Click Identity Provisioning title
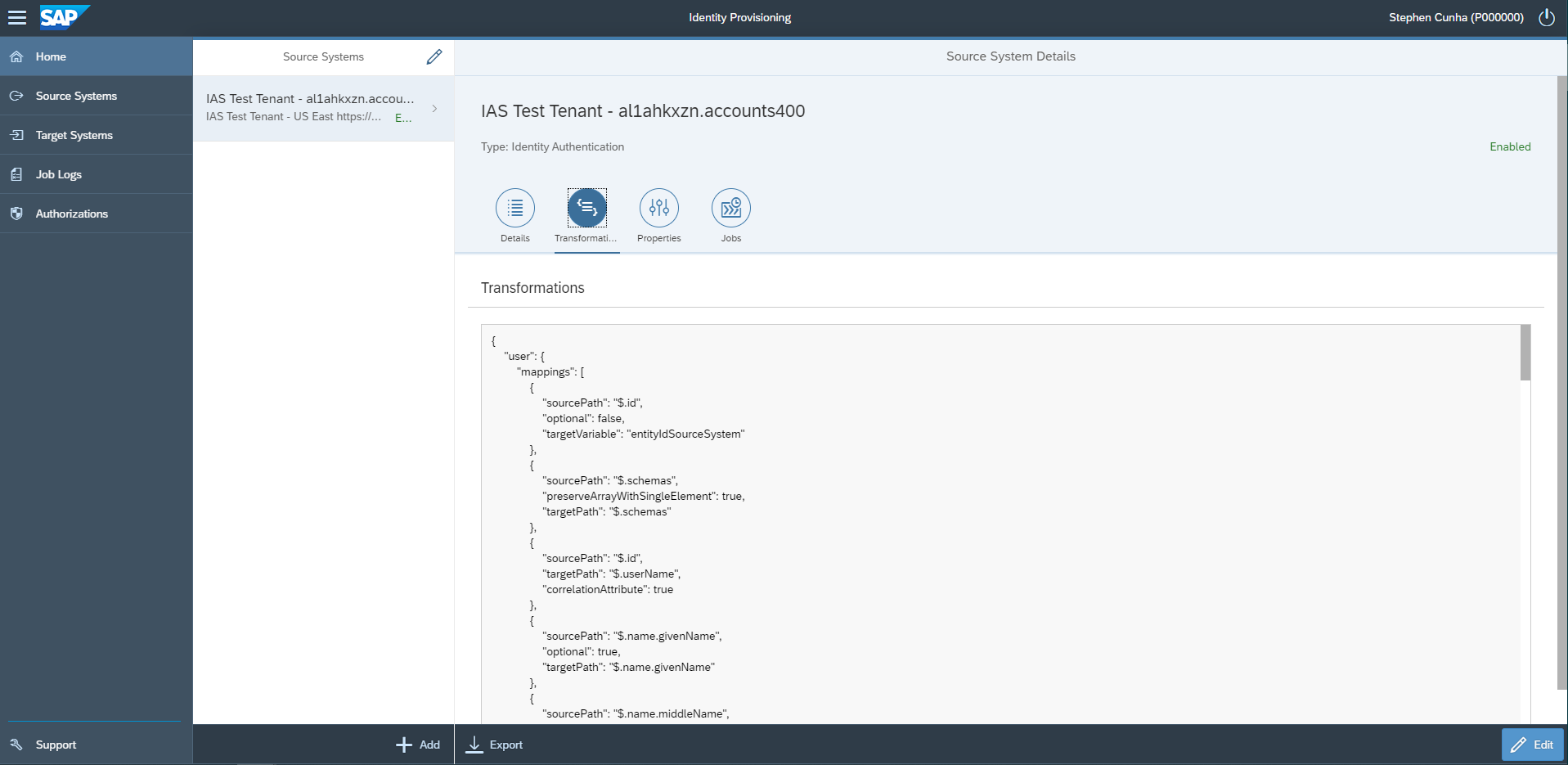The height and width of the screenshot is (765, 1568). [739, 17]
